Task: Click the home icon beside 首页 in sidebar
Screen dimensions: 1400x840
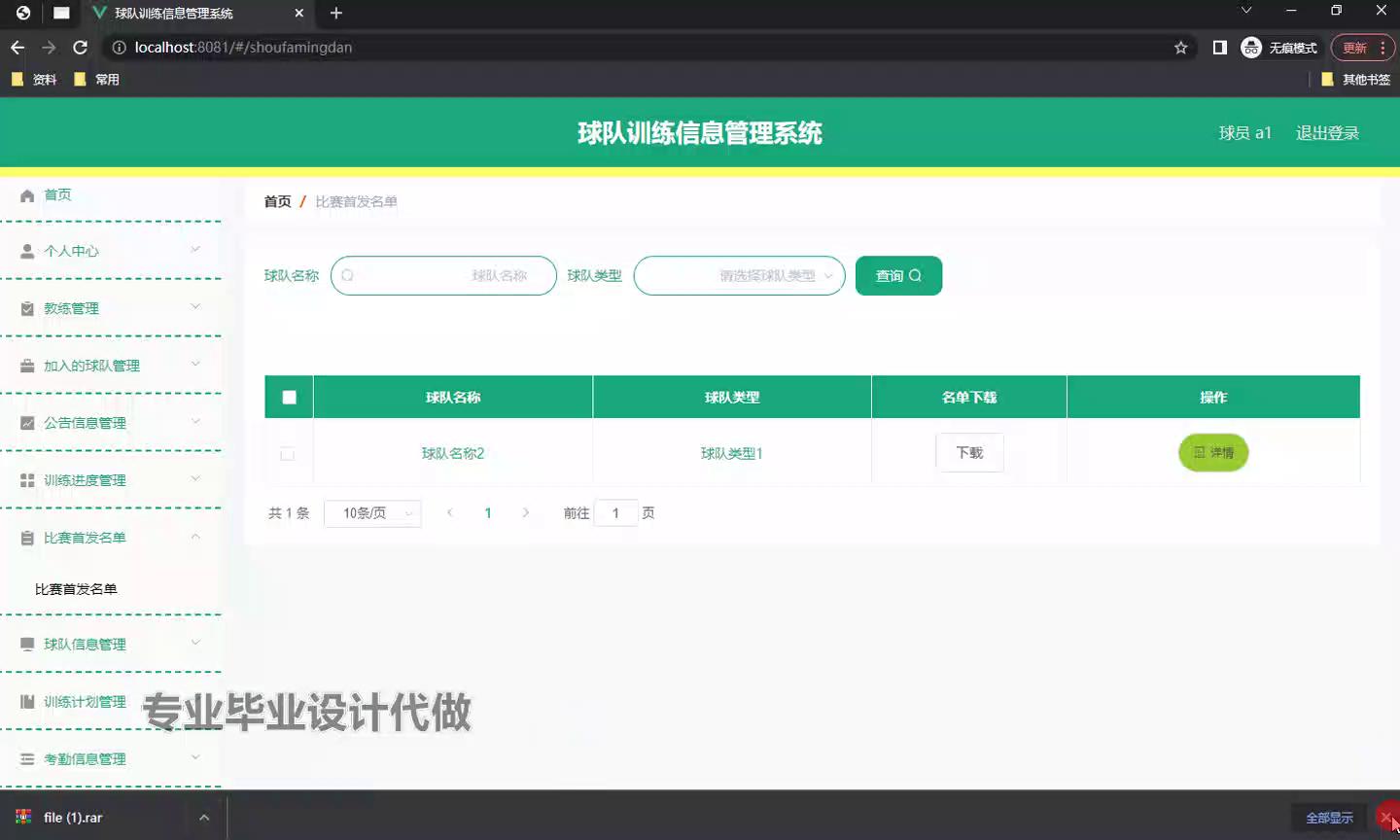Action: coord(27,195)
